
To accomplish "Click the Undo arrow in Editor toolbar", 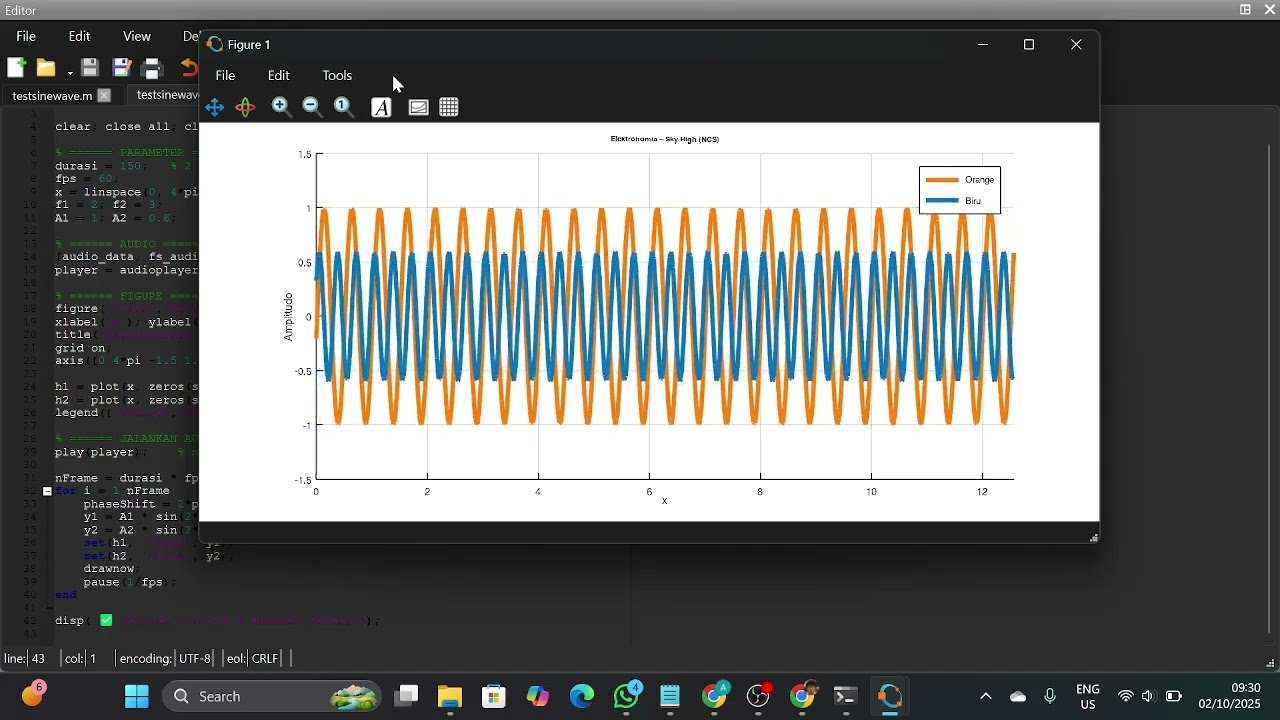I will click(x=188, y=68).
